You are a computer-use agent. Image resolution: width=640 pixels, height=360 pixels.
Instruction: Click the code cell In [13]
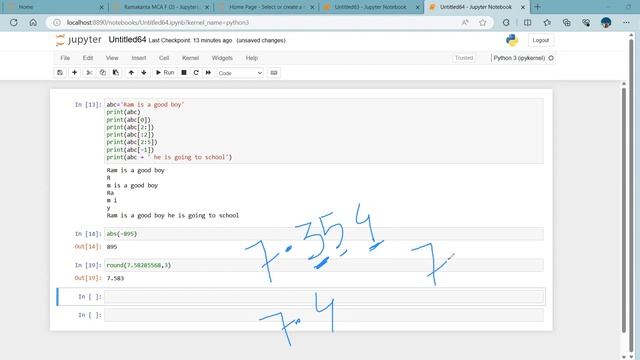point(324,131)
